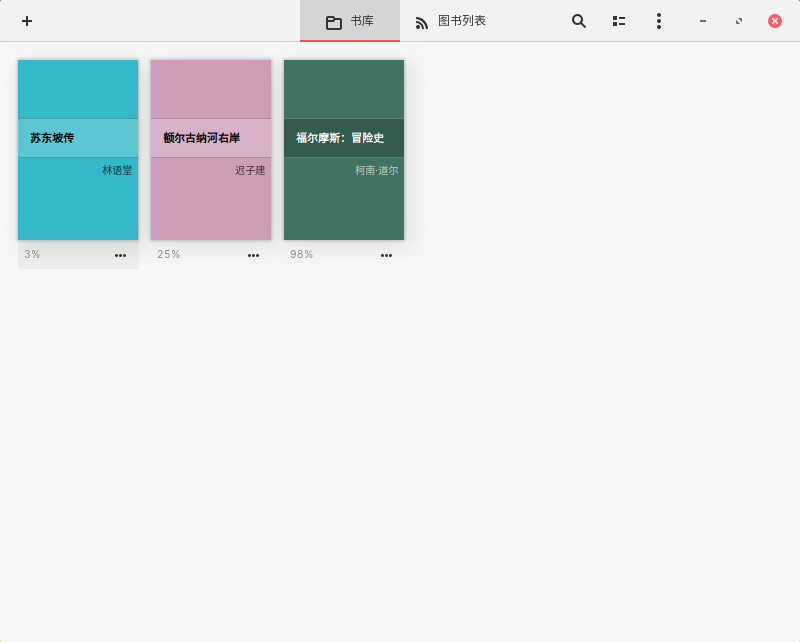
Task: Expand the more-options dots under 额尔古纳河右岸
Action: 253,255
